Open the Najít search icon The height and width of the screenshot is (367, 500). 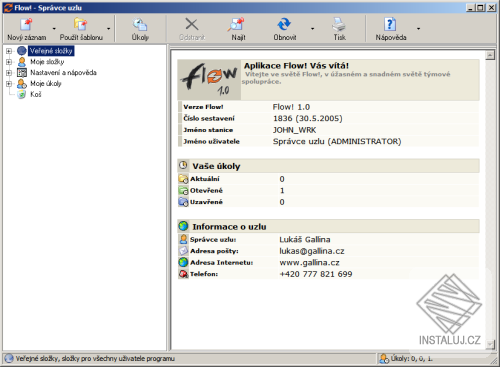coord(237,24)
